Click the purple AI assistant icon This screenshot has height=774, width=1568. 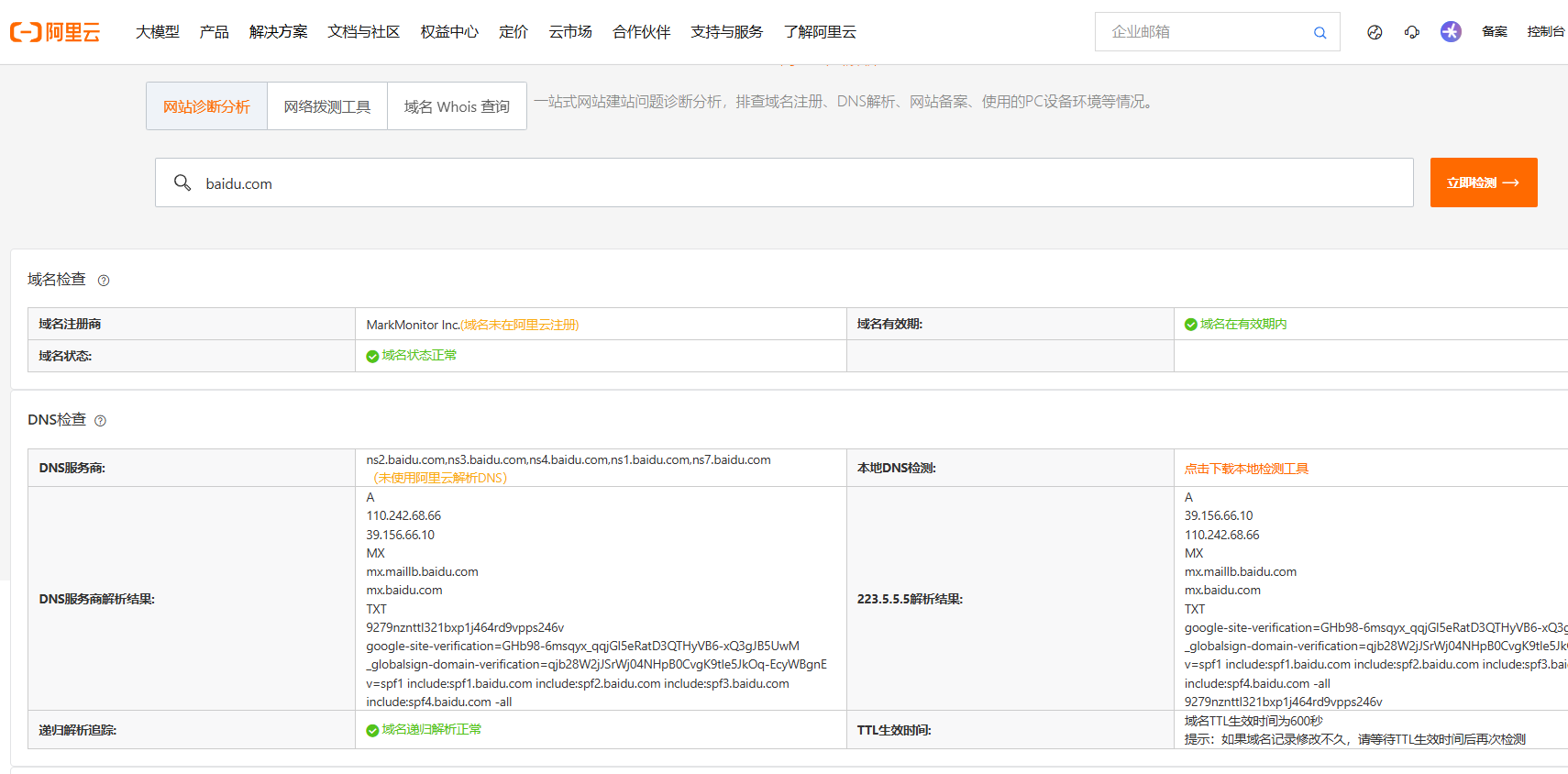click(x=1451, y=32)
